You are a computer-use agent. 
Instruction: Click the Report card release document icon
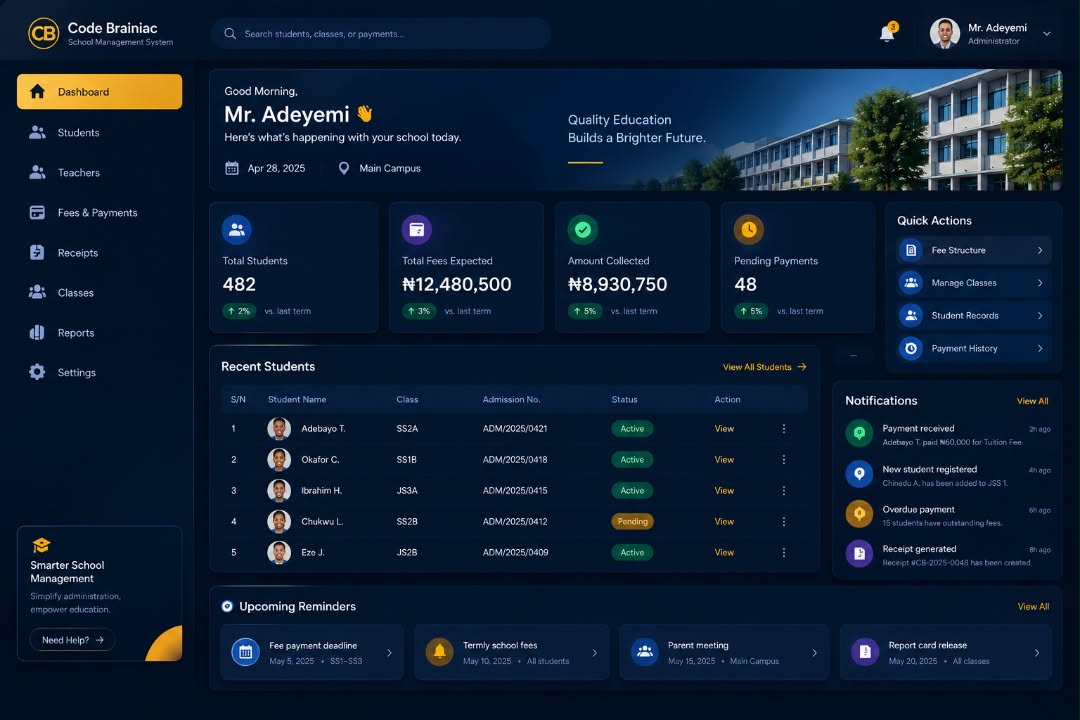click(x=865, y=652)
